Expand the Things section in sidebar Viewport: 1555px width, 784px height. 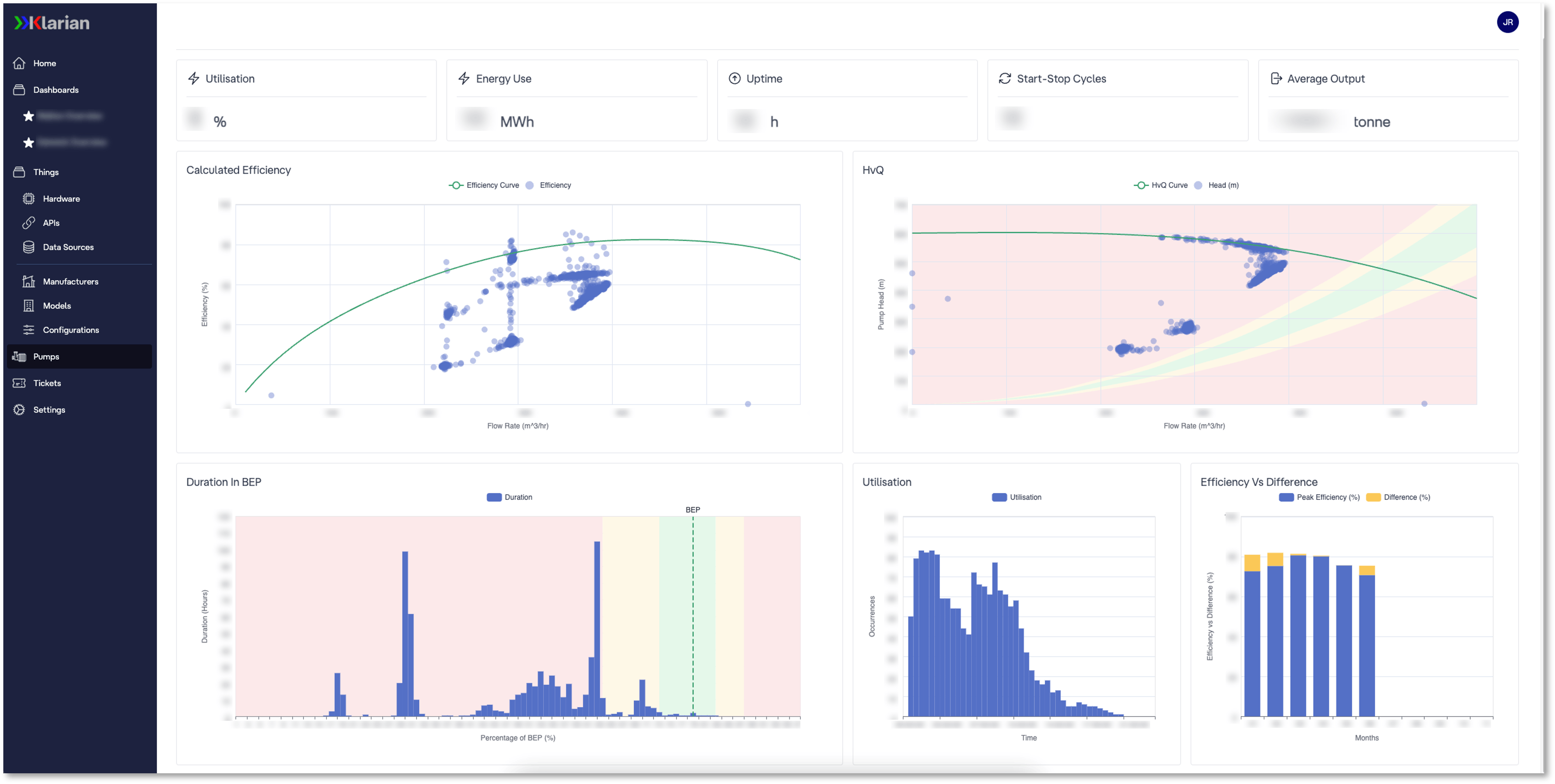click(45, 172)
